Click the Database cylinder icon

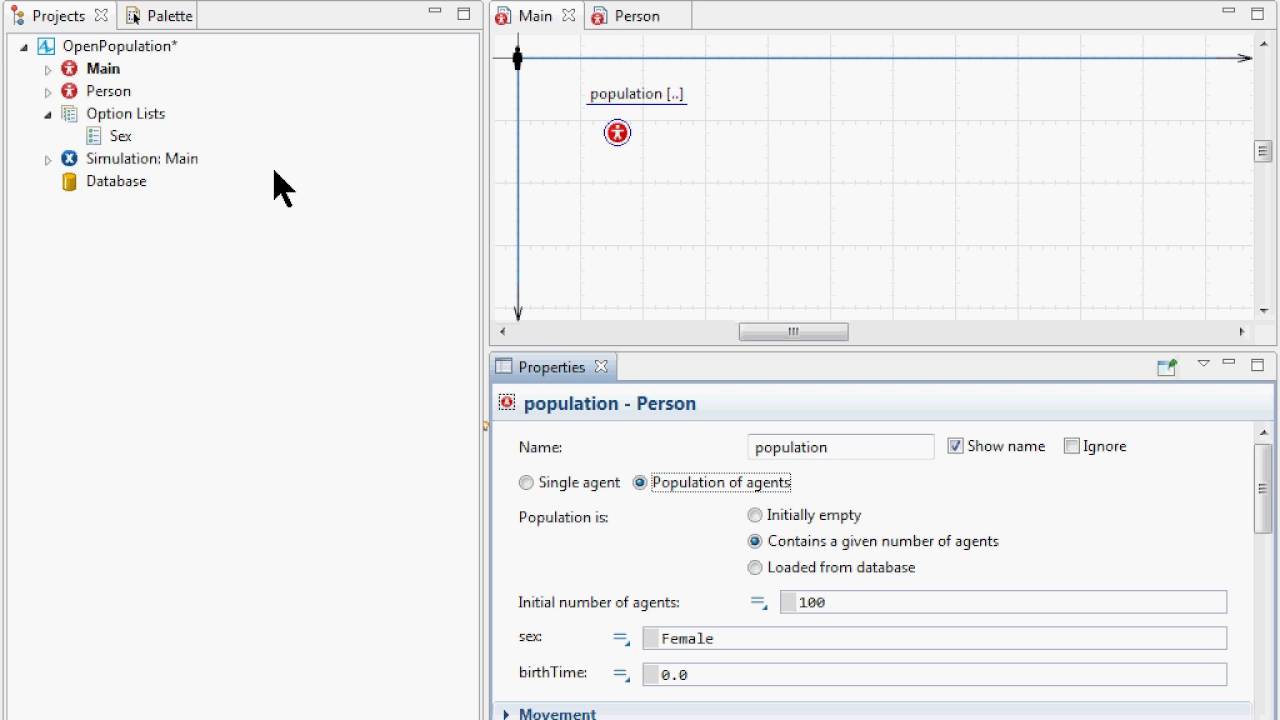[69, 181]
